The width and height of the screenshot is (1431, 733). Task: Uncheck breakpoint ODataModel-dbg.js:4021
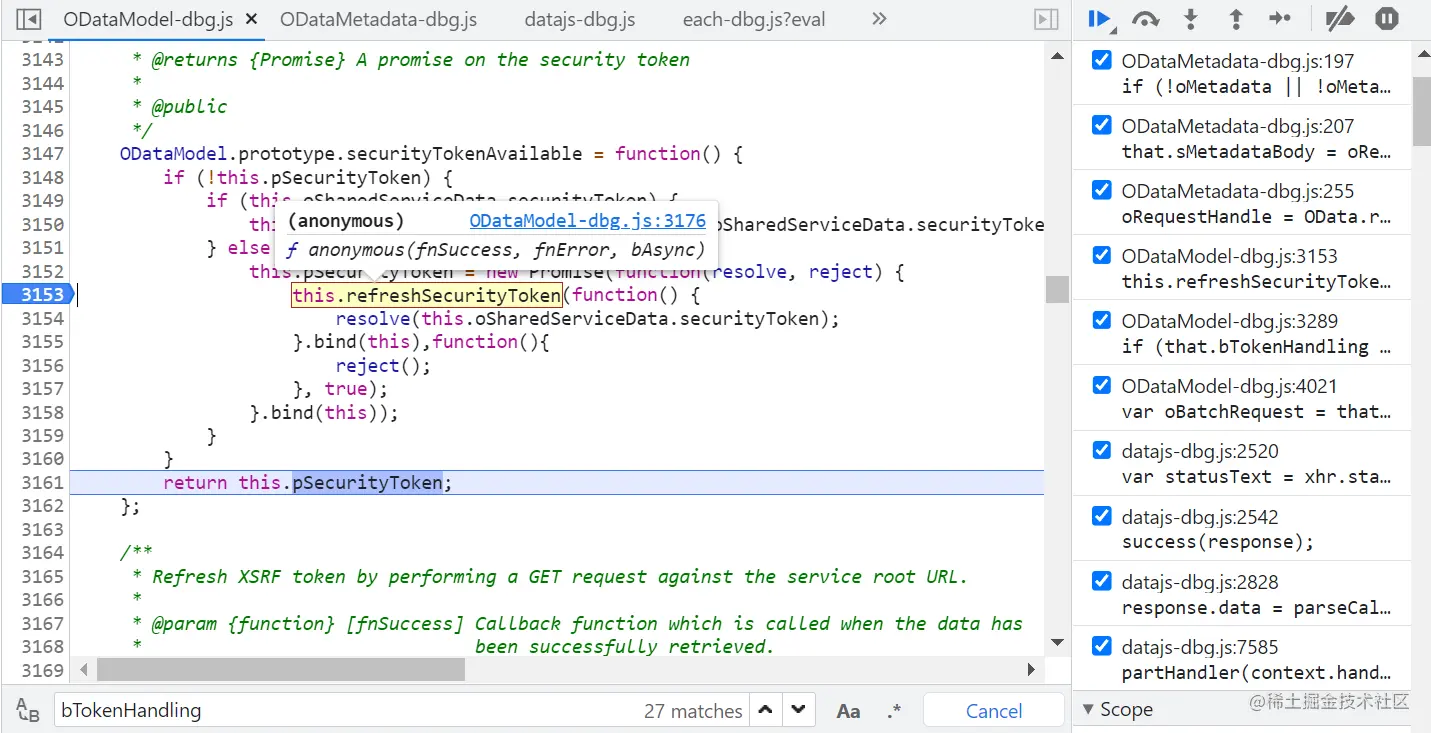(1101, 385)
